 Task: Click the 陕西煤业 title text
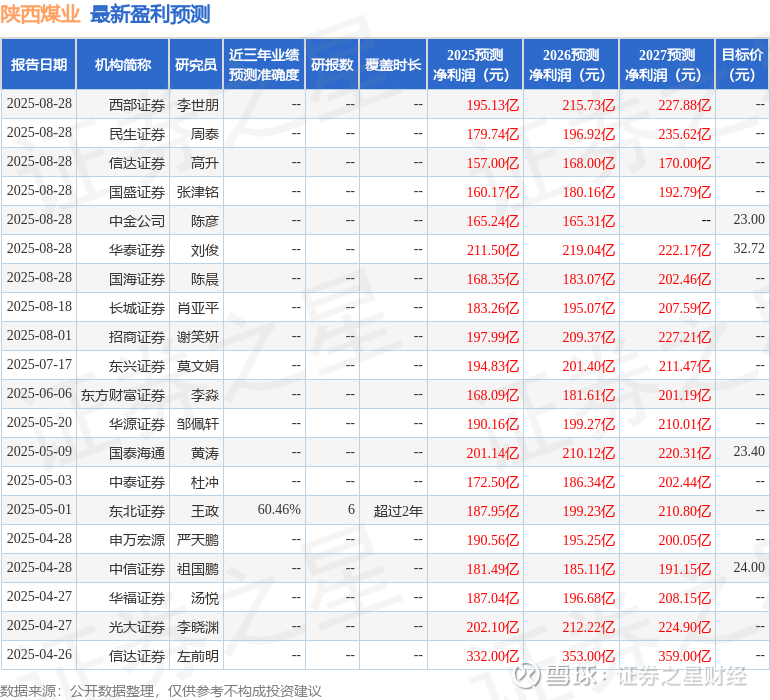pyautogui.click(x=40, y=14)
